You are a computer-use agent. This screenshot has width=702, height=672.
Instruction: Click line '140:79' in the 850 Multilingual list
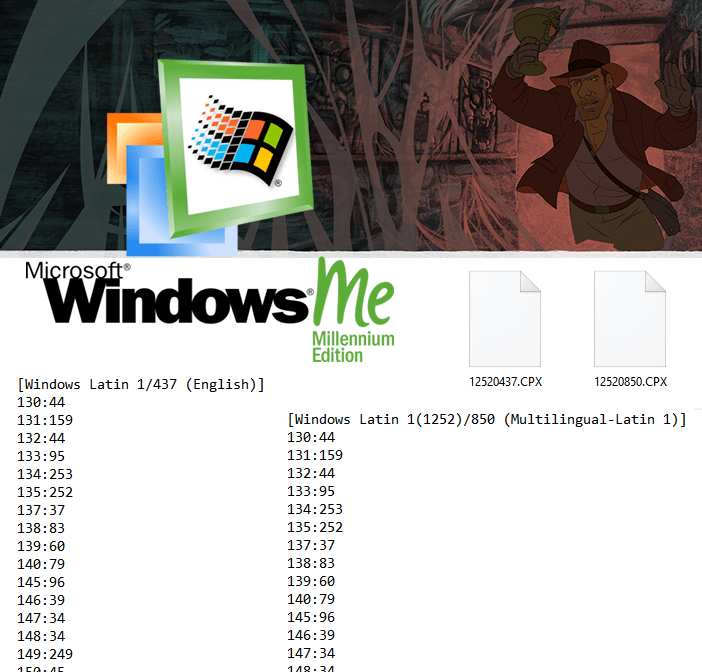pyautogui.click(x=311, y=599)
